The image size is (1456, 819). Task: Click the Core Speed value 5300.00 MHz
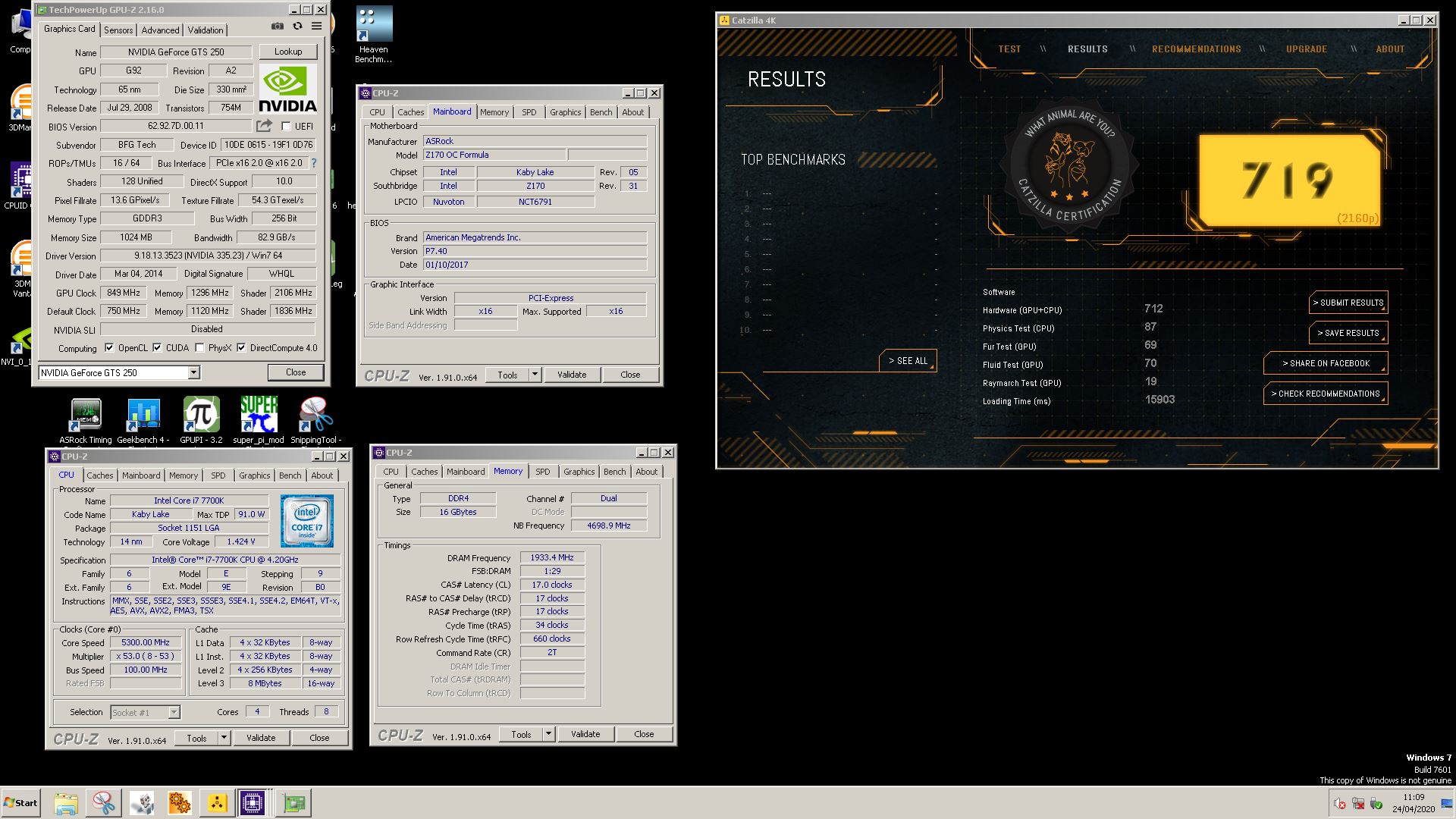pos(146,642)
